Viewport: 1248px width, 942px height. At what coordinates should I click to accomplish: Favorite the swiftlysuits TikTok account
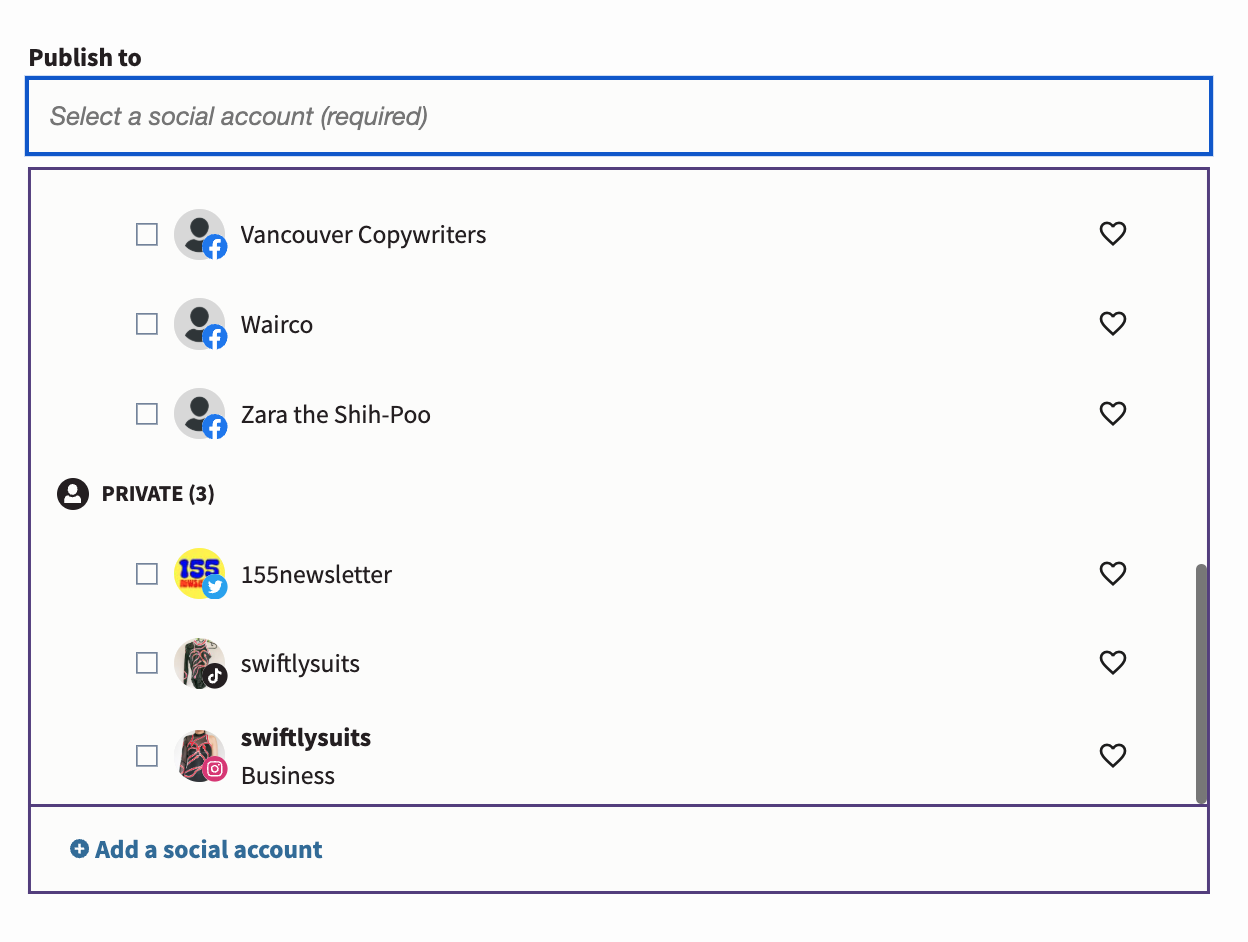pos(1112,662)
